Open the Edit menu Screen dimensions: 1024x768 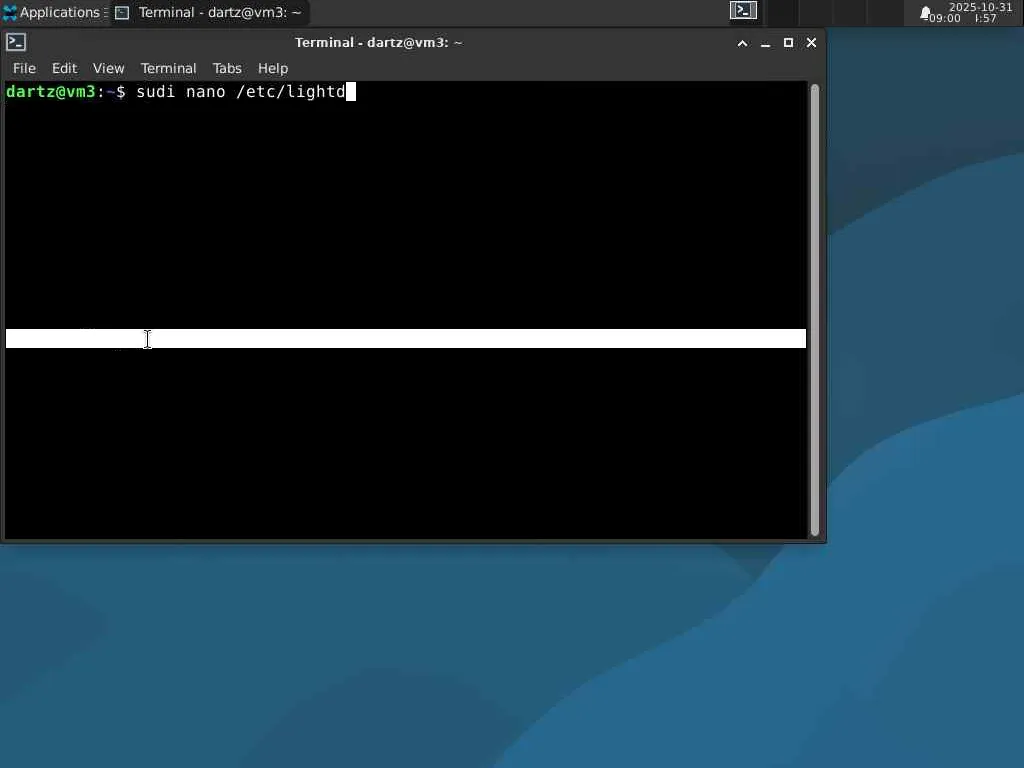tap(64, 68)
